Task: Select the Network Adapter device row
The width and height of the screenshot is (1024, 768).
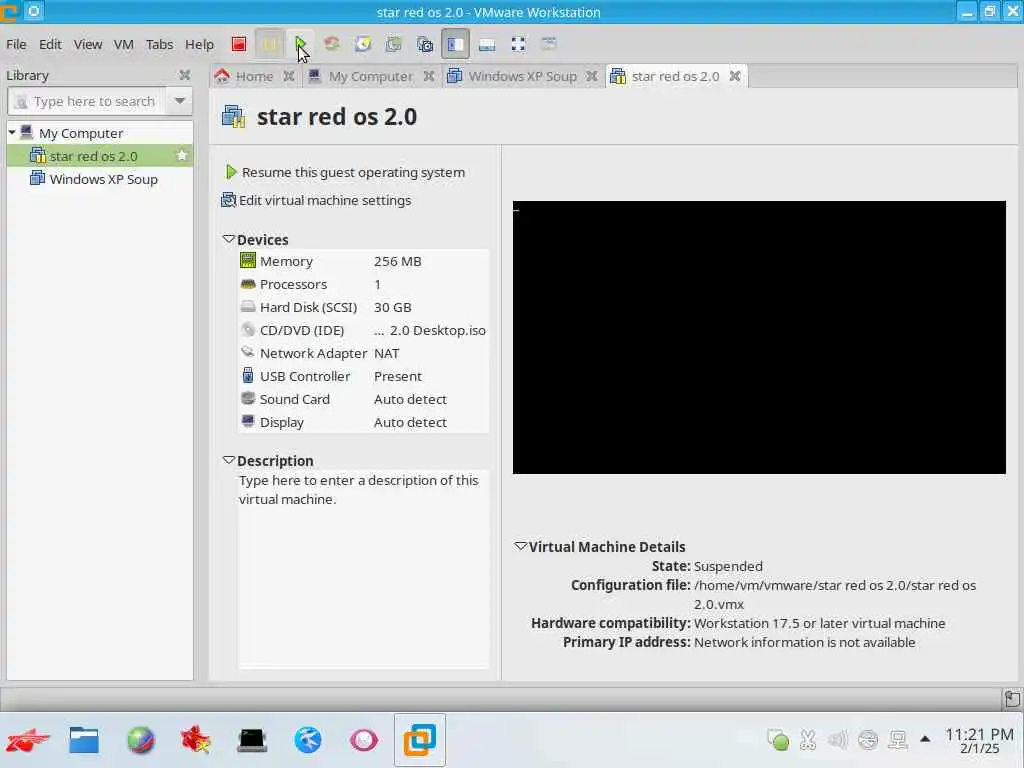Action: coord(363,353)
